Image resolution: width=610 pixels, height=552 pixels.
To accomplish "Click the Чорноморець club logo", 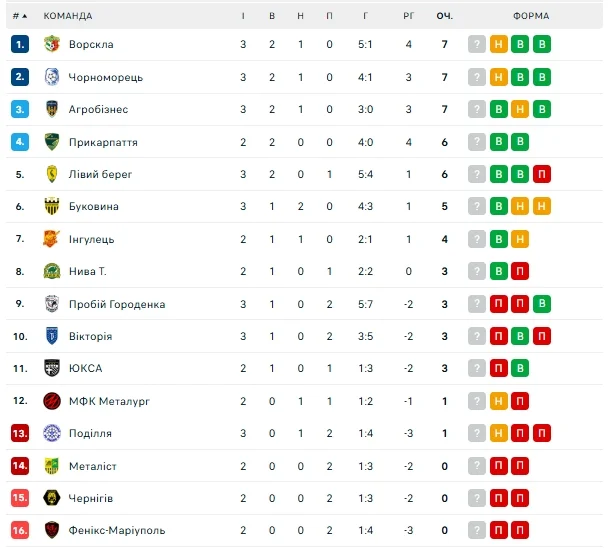I will point(52,77).
